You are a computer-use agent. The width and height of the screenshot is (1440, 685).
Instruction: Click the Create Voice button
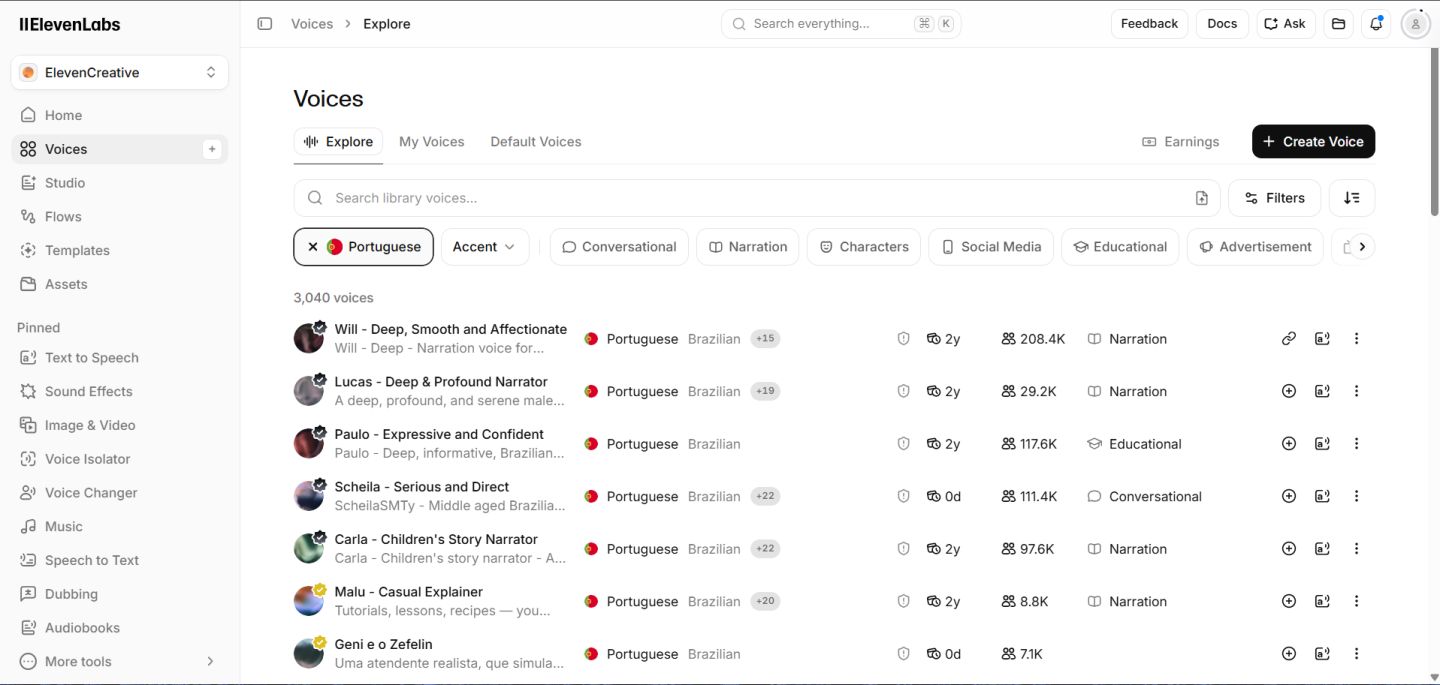1313,142
